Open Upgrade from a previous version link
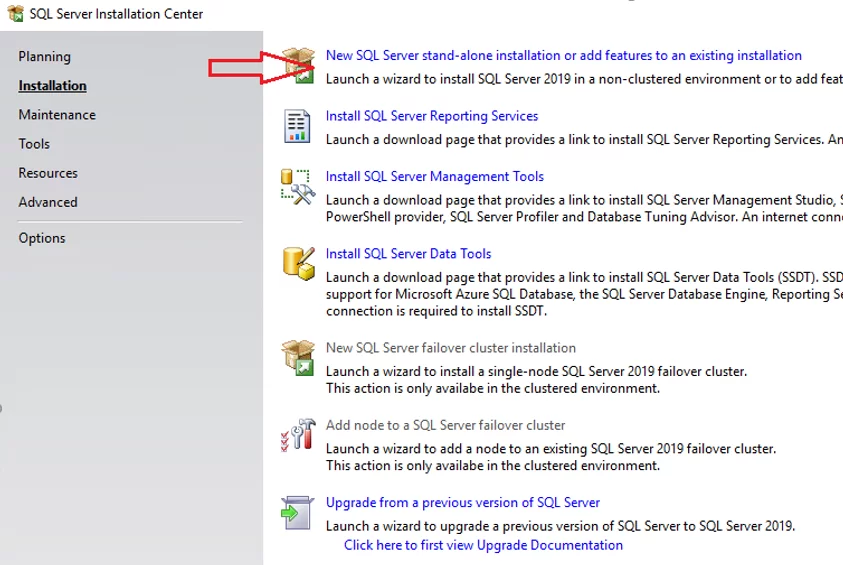This screenshot has height=565, width=843. tap(463, 503)
